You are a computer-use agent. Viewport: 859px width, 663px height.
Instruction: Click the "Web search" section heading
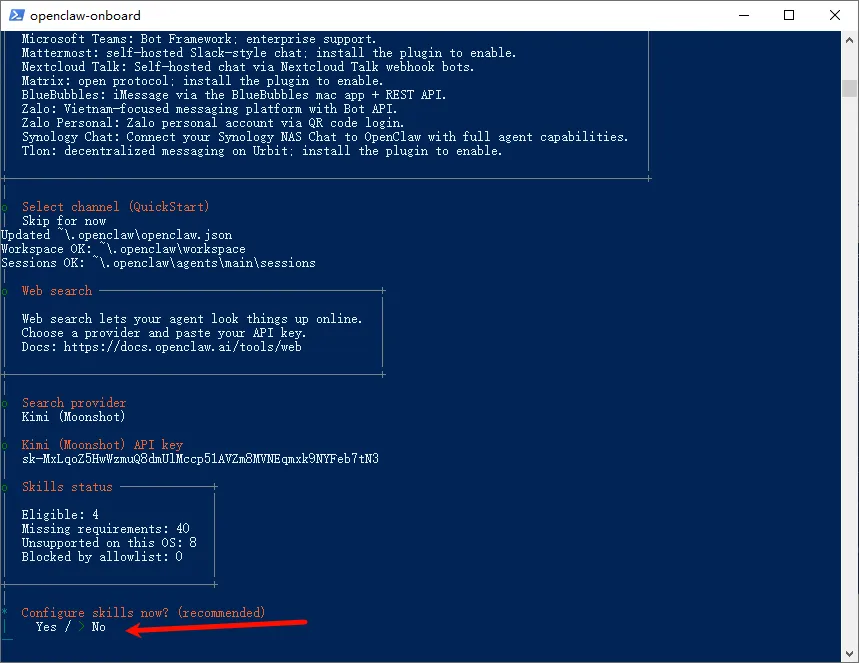[57, 291]
